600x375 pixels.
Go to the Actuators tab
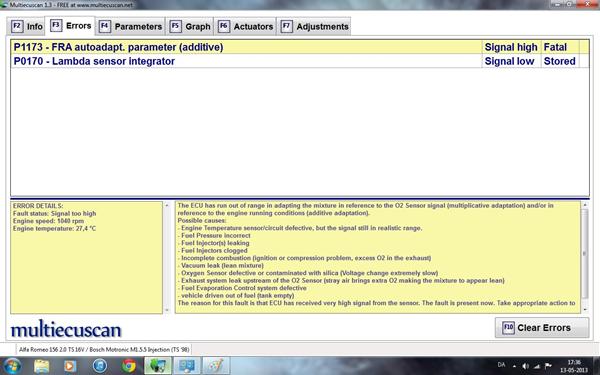(x=245, y=26)
